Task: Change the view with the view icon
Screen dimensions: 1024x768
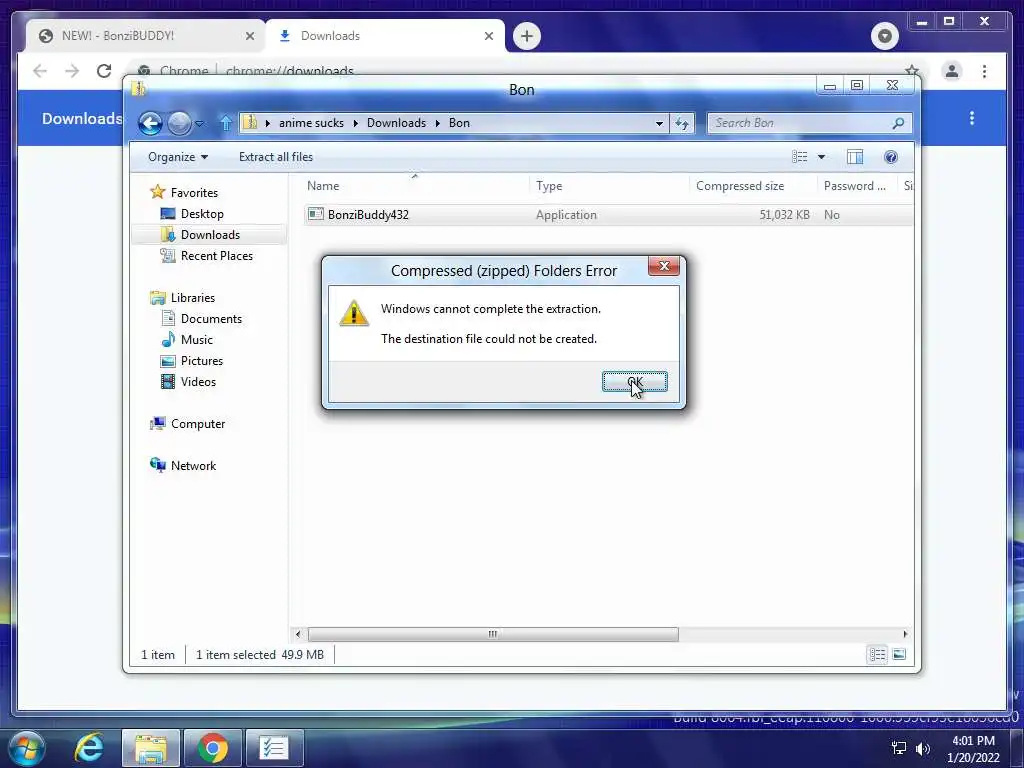Action: (x=799, y=157)
